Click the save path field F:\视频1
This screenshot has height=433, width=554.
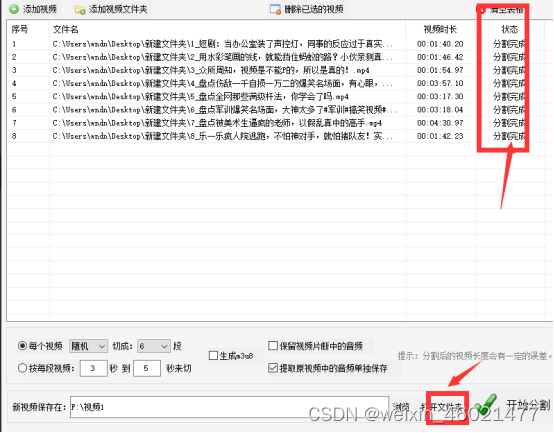229,407
